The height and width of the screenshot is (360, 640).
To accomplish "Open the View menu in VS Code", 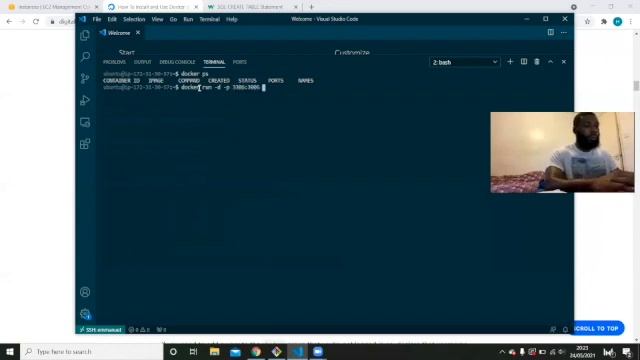I will pos(157,19).
